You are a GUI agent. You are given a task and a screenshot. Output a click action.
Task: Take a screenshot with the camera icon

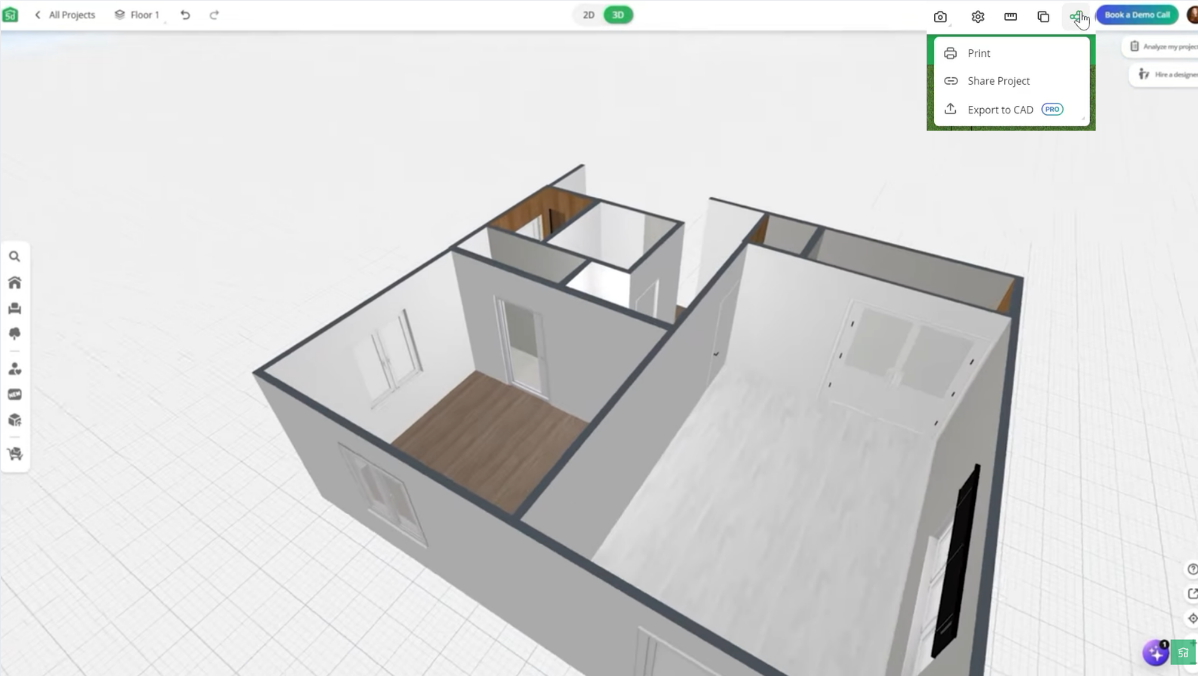coord(940,16)
